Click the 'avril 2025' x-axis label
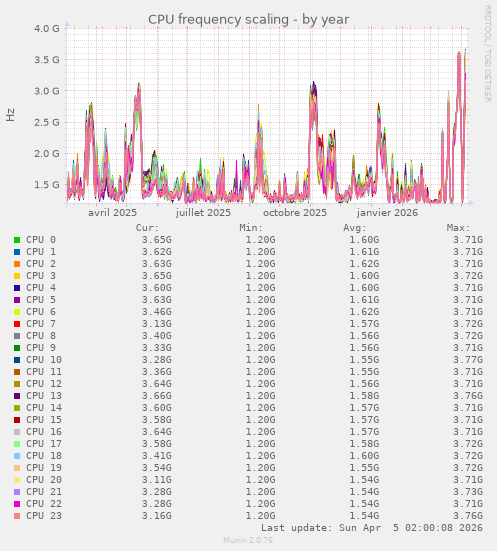Viewport: 497px width, 551px height. click(112, 213)
